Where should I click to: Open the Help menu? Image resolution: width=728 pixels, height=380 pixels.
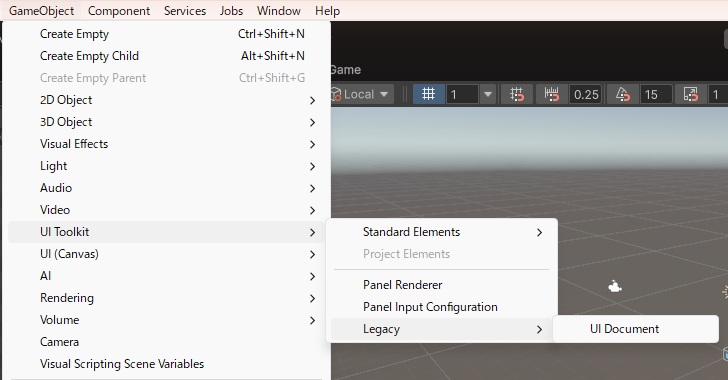pyautogui.click(x=327, y=11)
